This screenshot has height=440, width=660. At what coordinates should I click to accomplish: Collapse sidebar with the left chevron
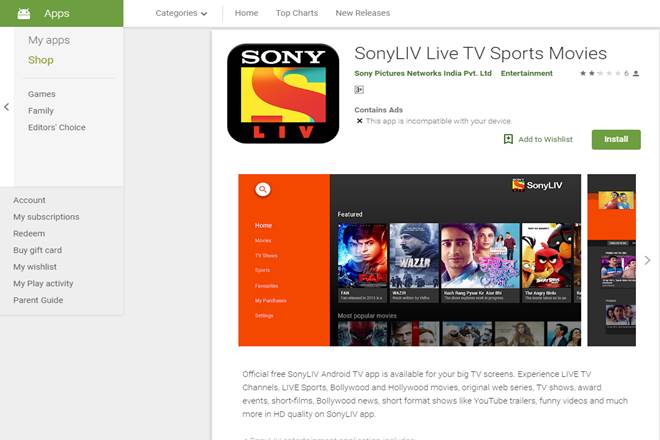click(6, 107)
